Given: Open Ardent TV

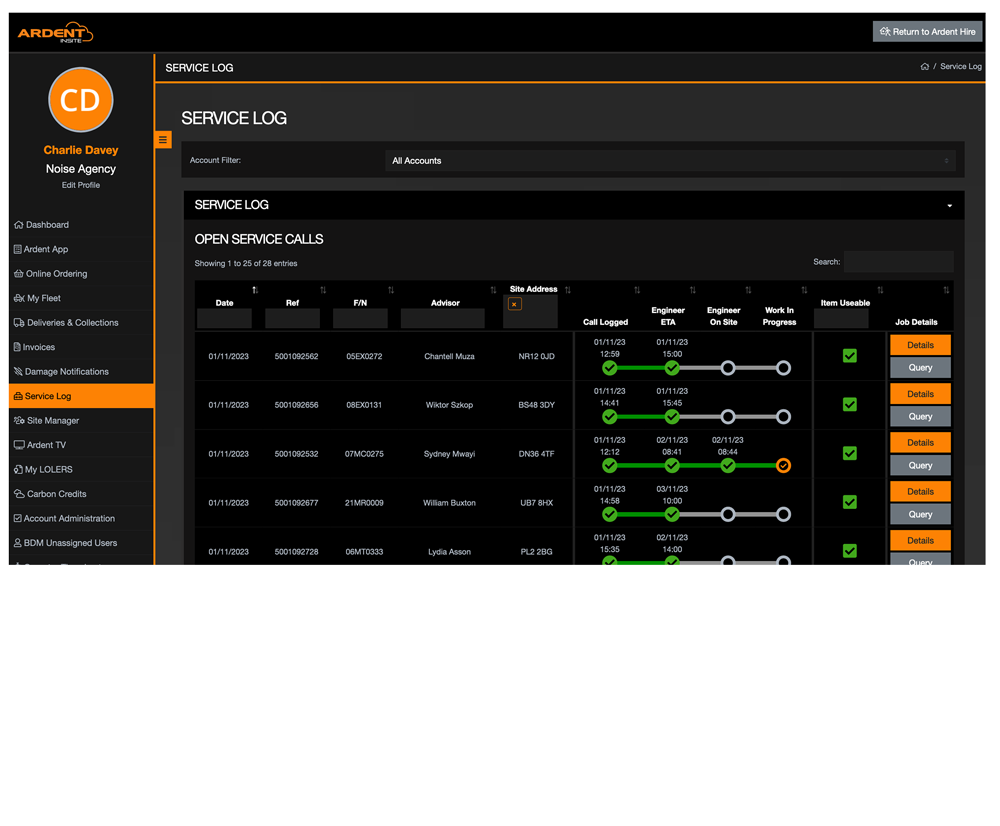Looking at the screenshot, I should [x=81, y=445].
